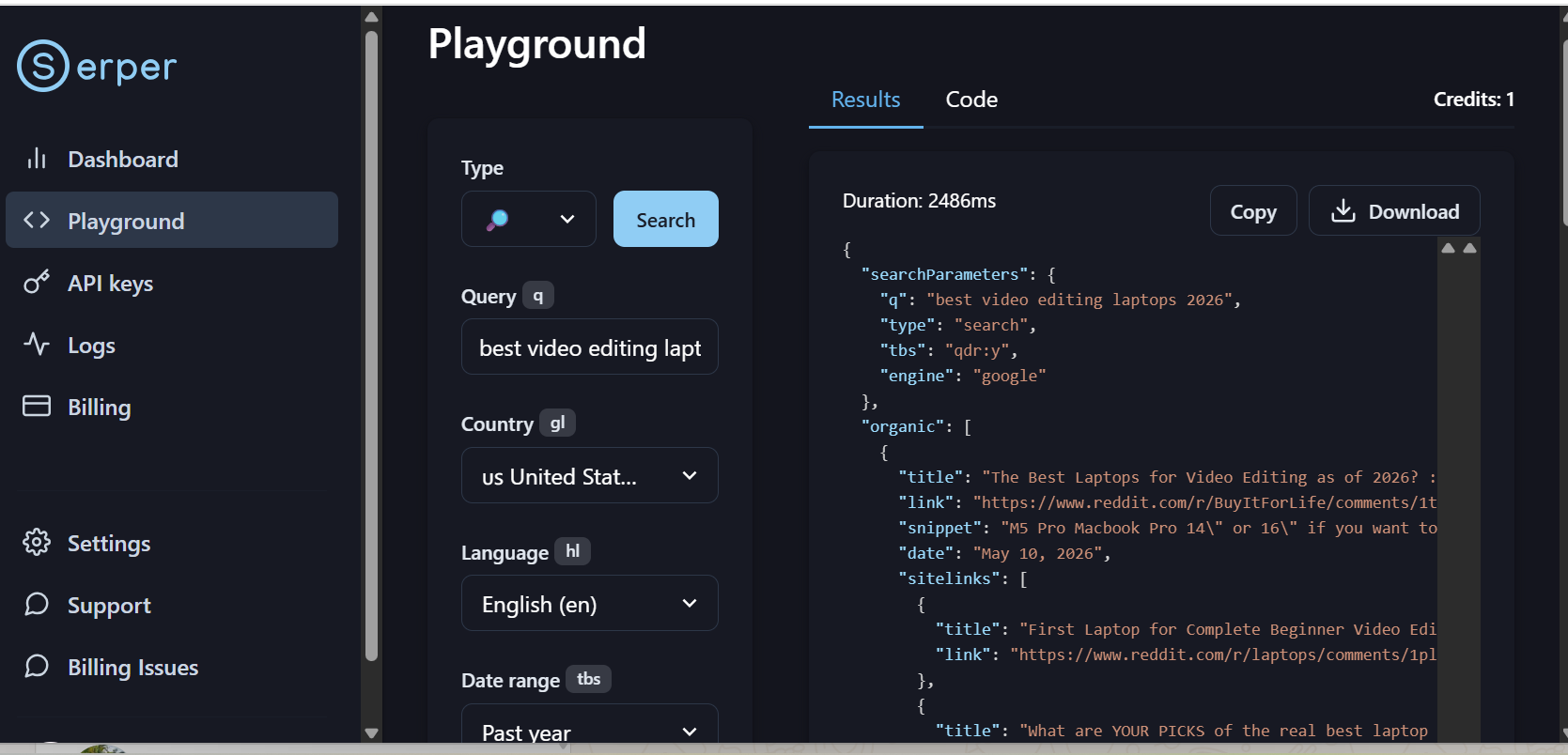The width and height of the screenshot is (1568, 755).
Task: Click the 'Credits: 1' text
Action: pos(1473,100)
